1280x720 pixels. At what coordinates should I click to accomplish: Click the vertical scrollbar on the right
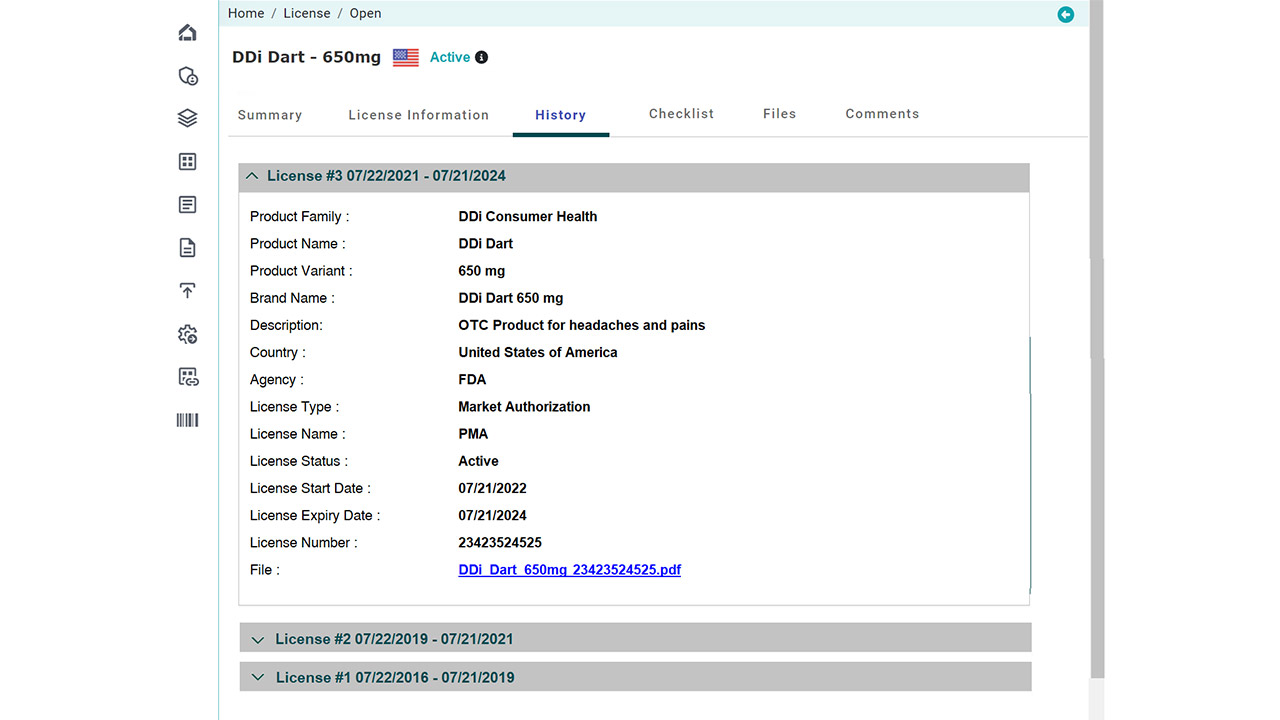coord(1097,300)
